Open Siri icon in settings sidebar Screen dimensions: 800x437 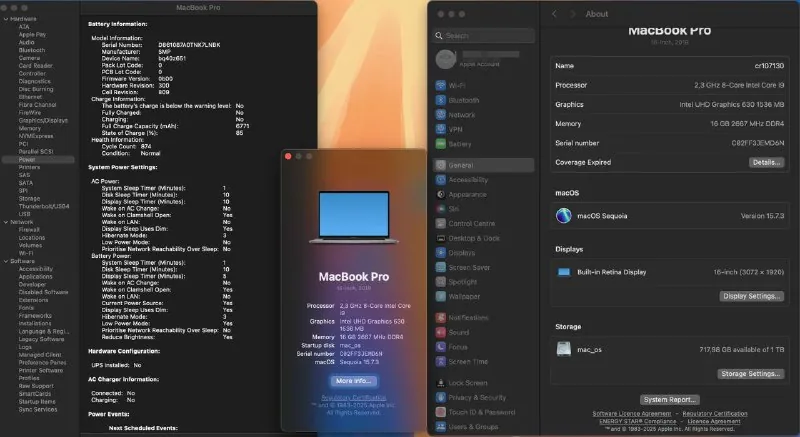click(441, 209)
